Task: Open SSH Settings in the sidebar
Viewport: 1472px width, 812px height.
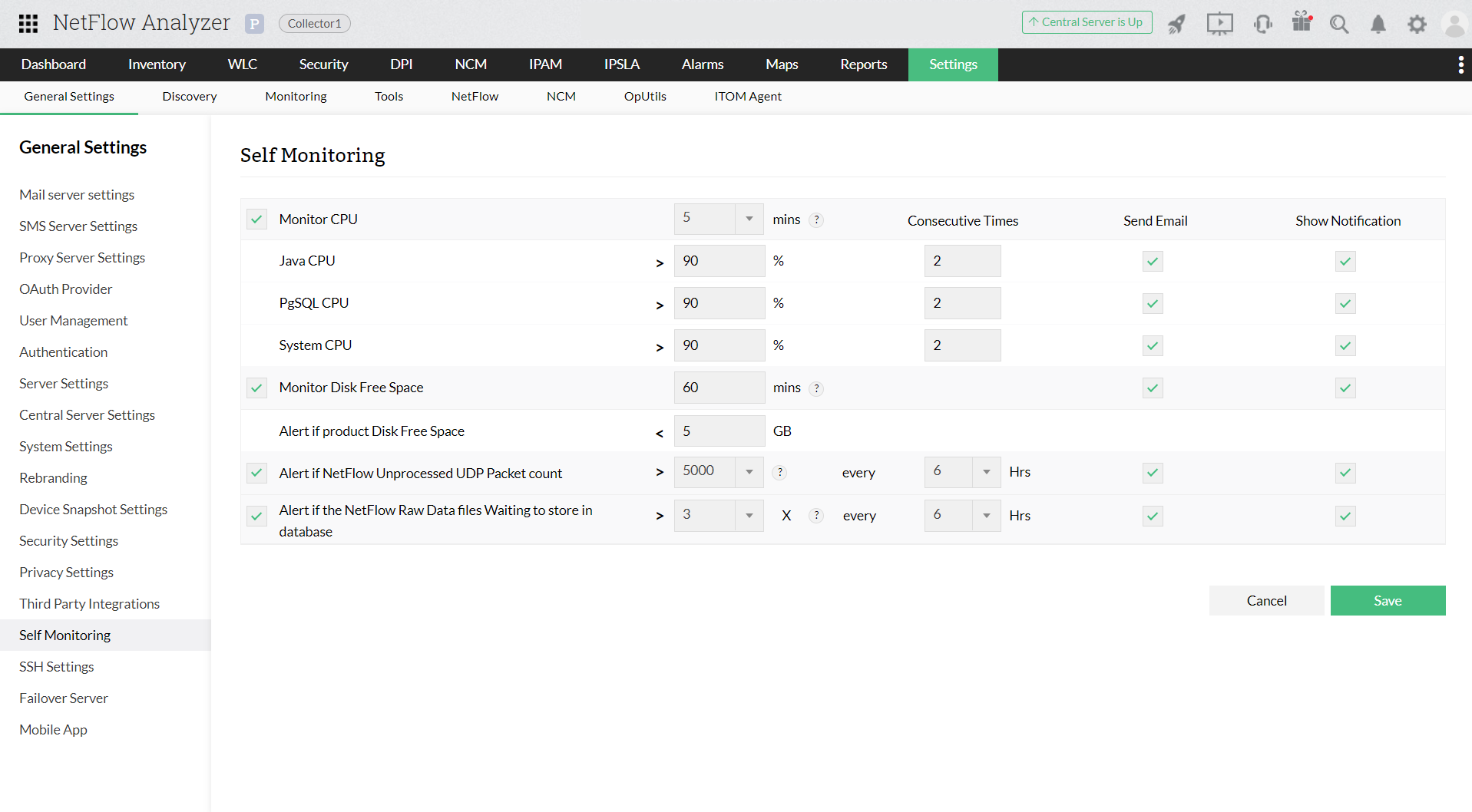Action: pyautogui.click(x=57, y=667)
